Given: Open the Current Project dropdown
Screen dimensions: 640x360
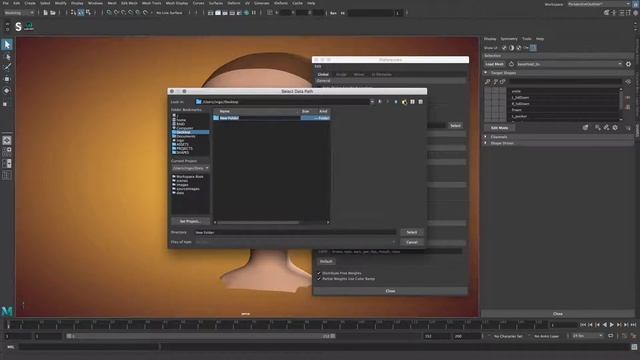Looking at the screenshot, I should coord(191,168).
